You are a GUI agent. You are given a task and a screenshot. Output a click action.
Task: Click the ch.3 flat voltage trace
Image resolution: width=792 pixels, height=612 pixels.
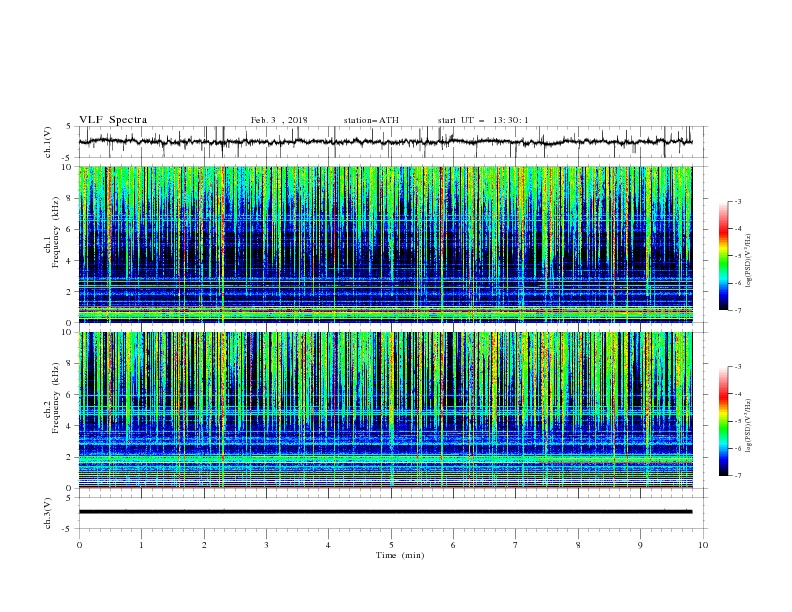click(385, 512)
